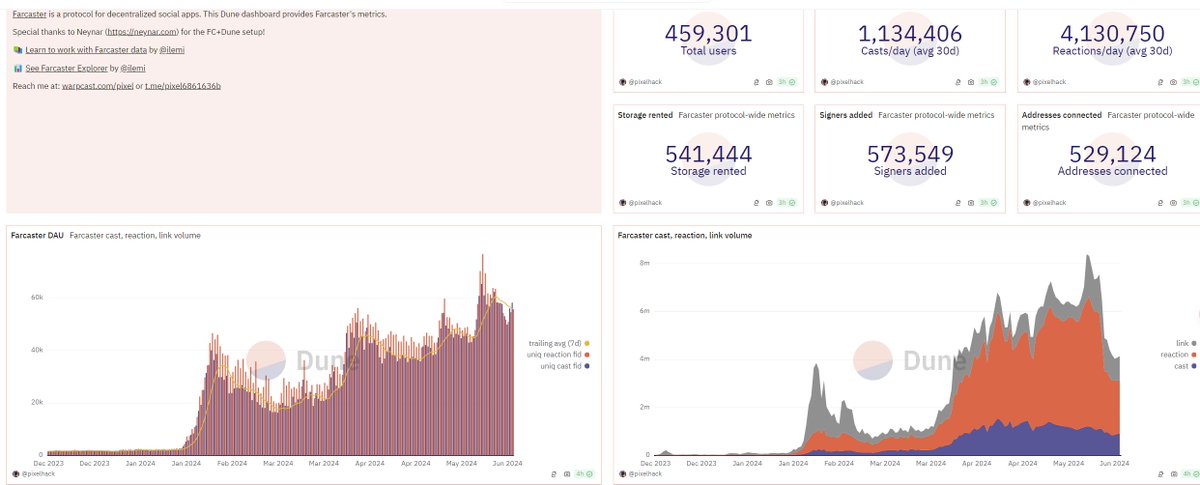Screen dimensions: 1200x485
Task: Click Addresses connected card title
Action: [x=1062, y=115]
